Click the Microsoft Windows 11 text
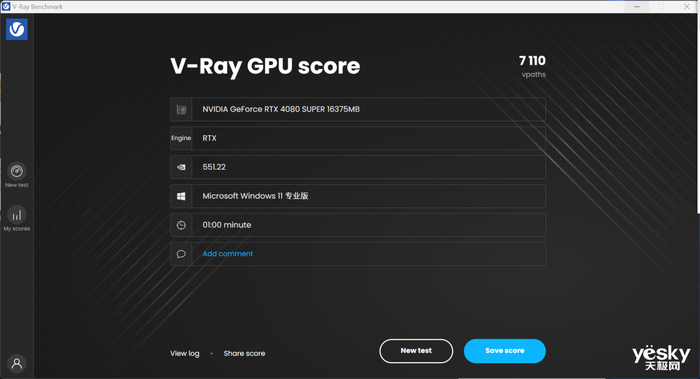The image size is (700, 379). click(x=255, y=196)
